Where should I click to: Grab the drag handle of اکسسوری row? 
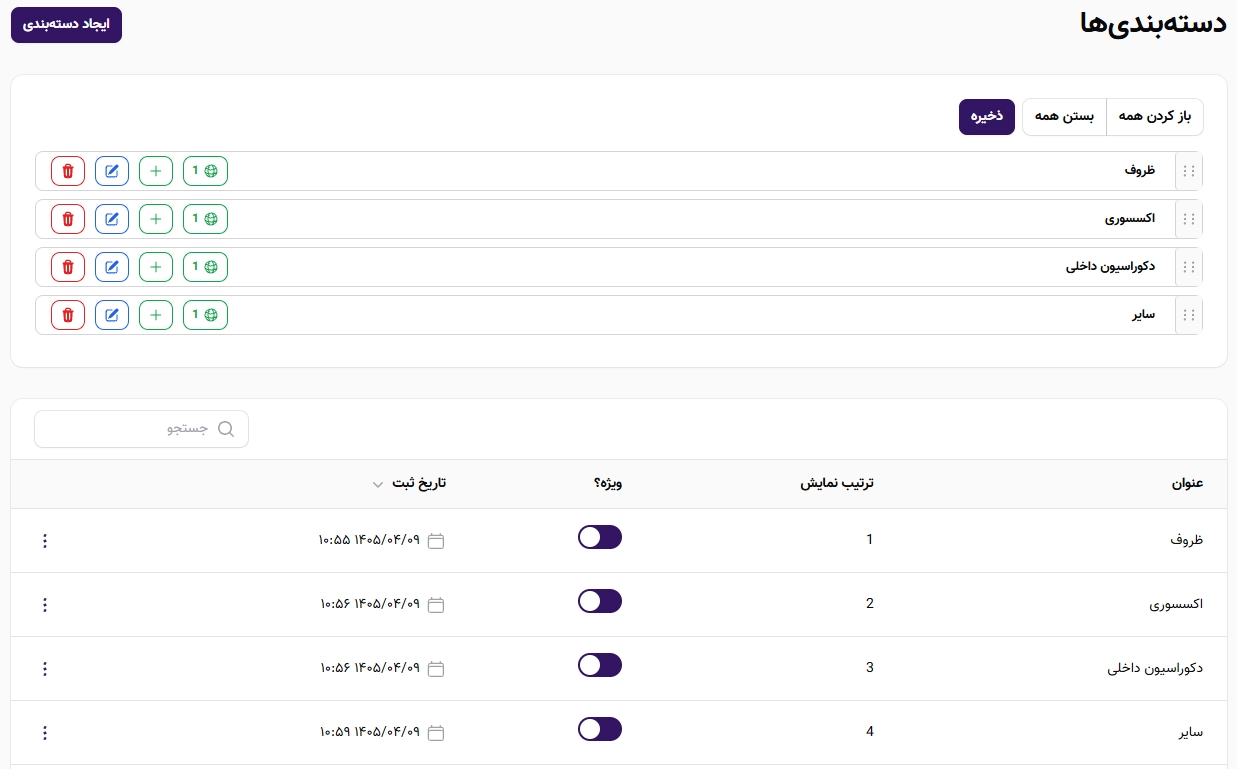[x=1189, y=219]
